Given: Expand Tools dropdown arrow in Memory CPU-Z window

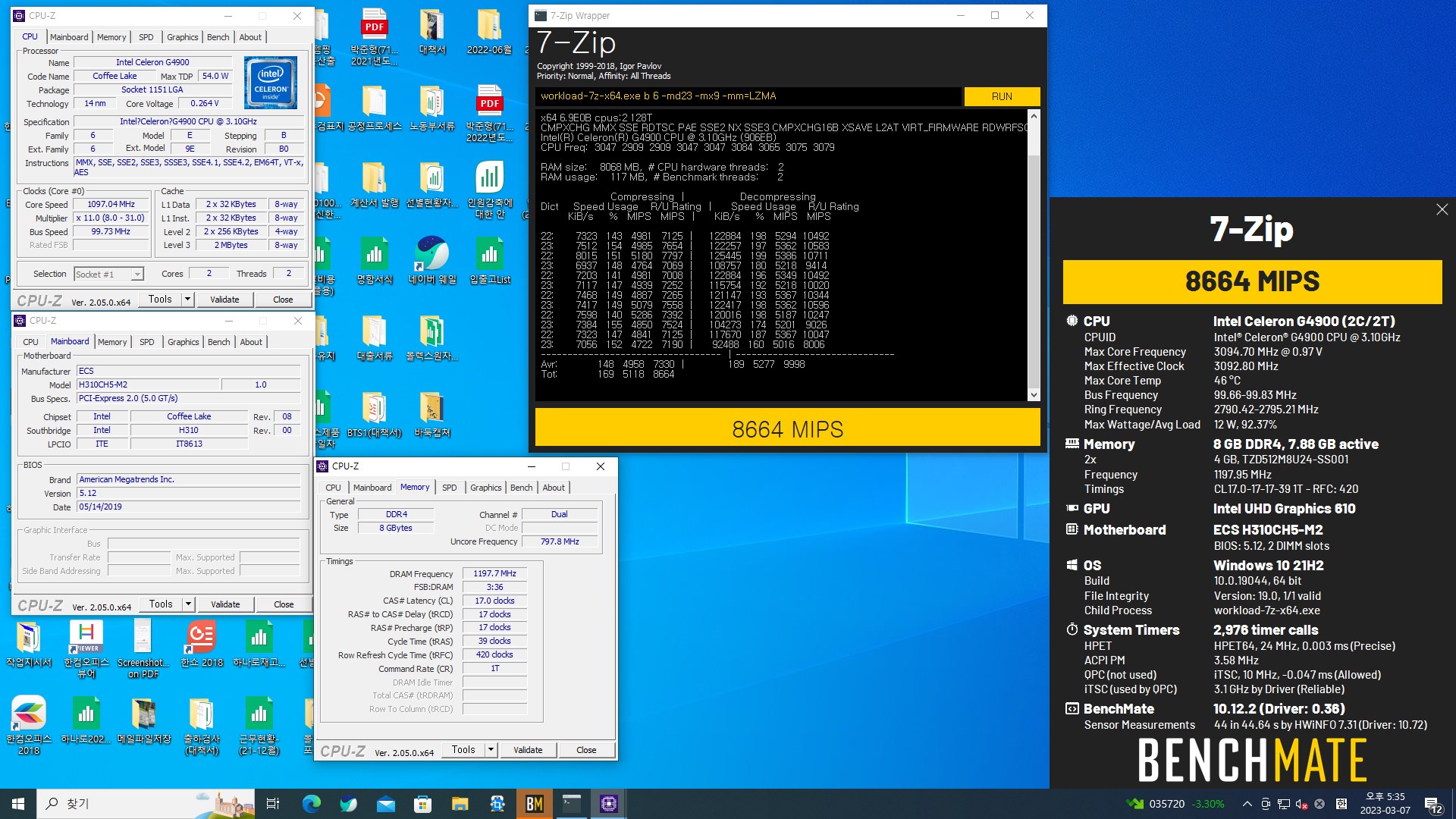Looking at the screenshot, I should (491, 750).
